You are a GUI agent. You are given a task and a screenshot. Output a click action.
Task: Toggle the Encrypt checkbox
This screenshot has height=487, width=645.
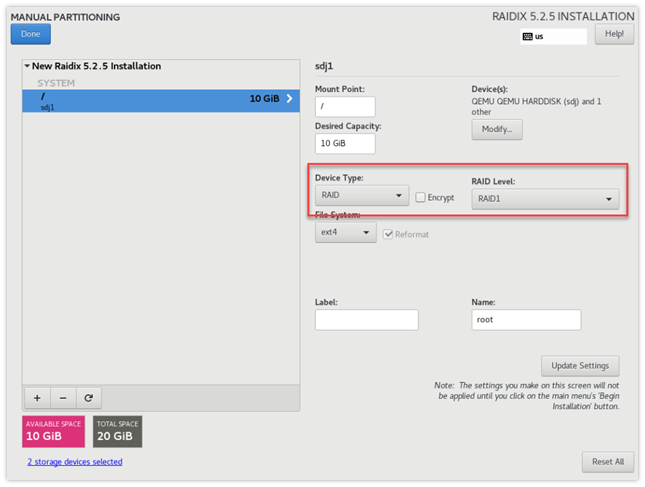[420, 197]
